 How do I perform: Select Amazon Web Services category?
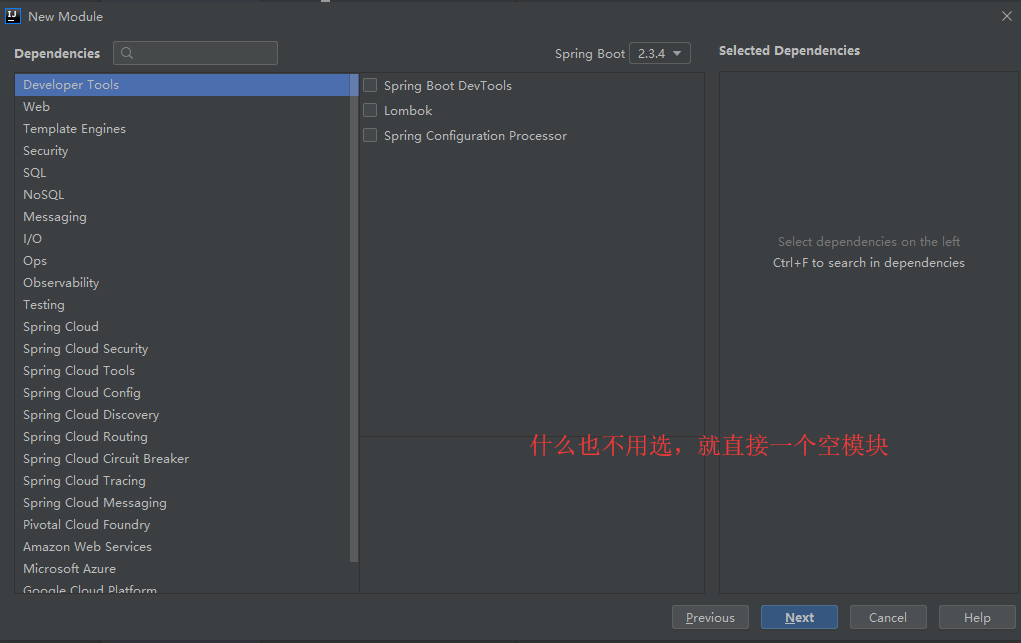click(182, 547)
